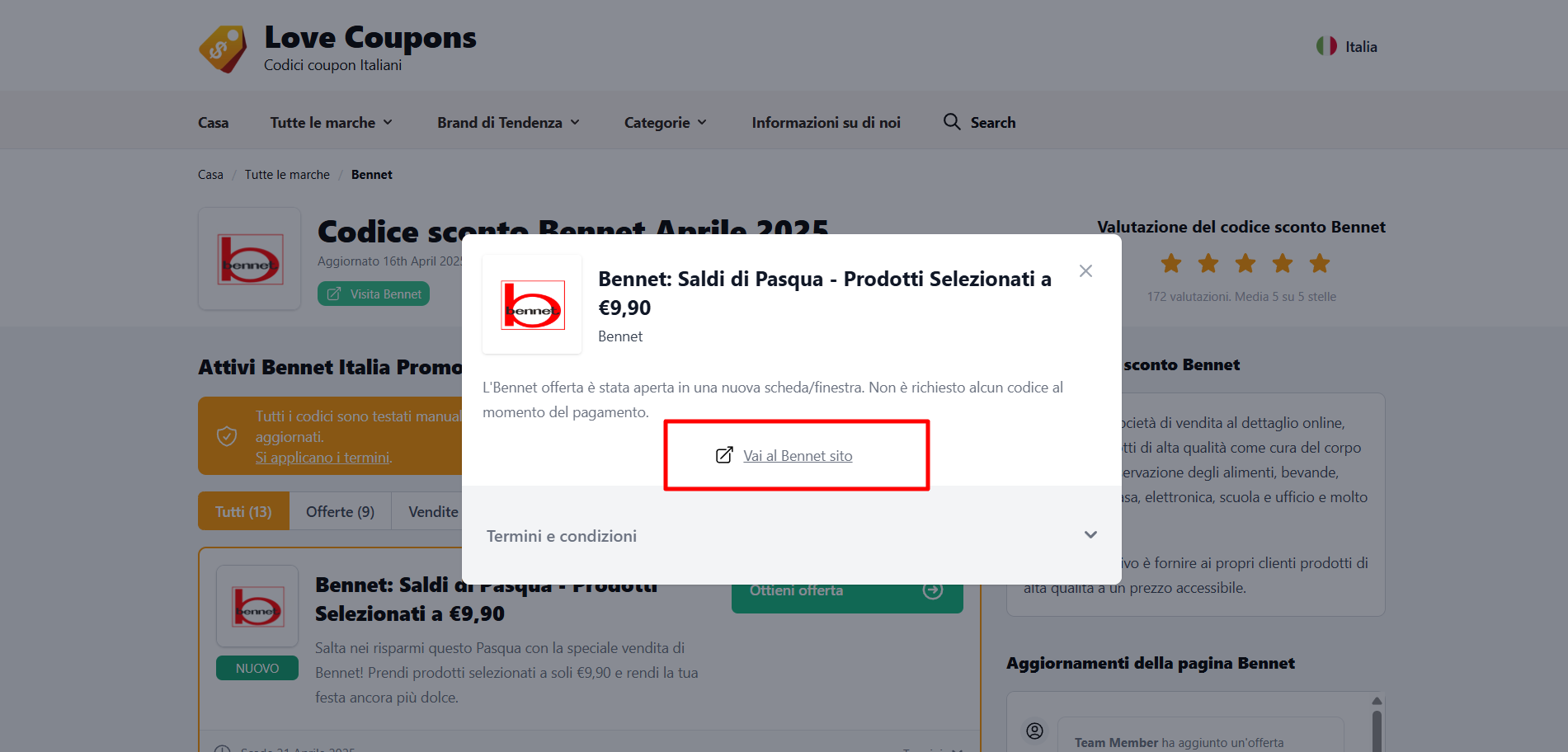This screenshot has width=1568, height=752.
Task: Click the first rating star
Action: tap(1171, 264)
